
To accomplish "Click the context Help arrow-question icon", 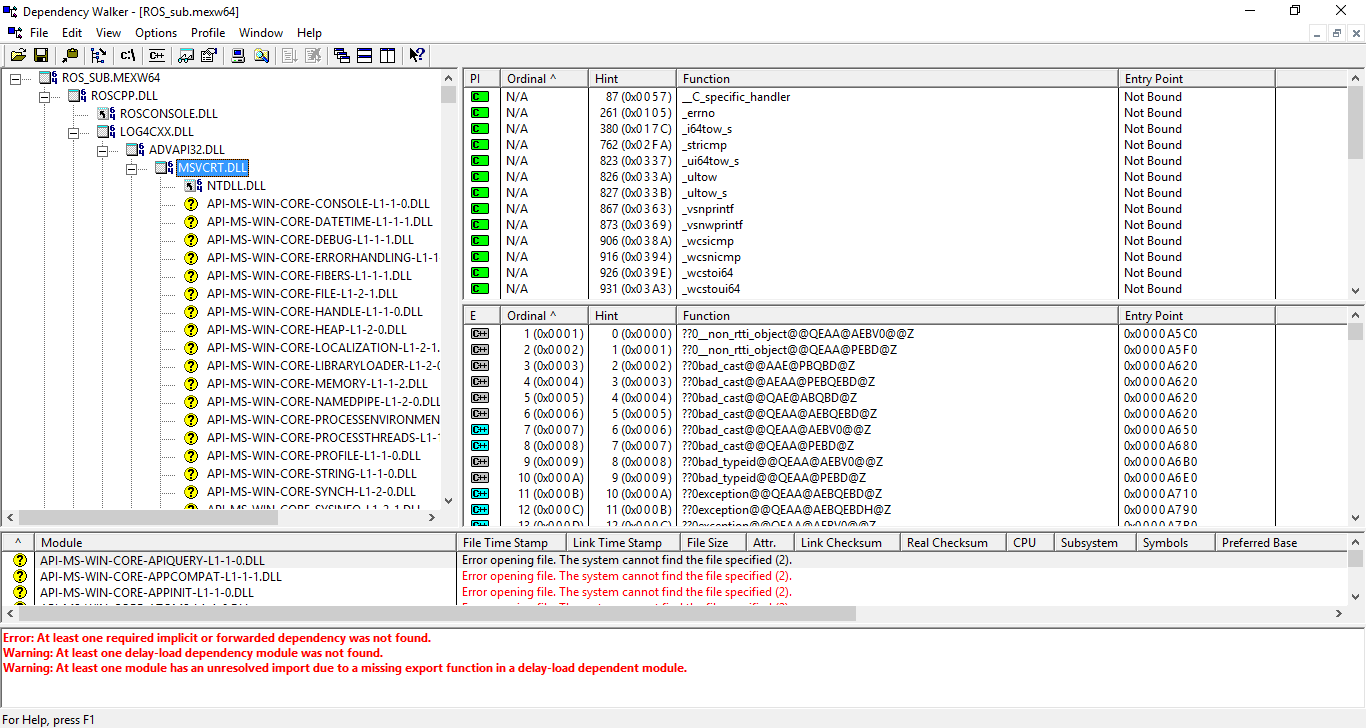I will pyautogui.click(x=417, y=55).
